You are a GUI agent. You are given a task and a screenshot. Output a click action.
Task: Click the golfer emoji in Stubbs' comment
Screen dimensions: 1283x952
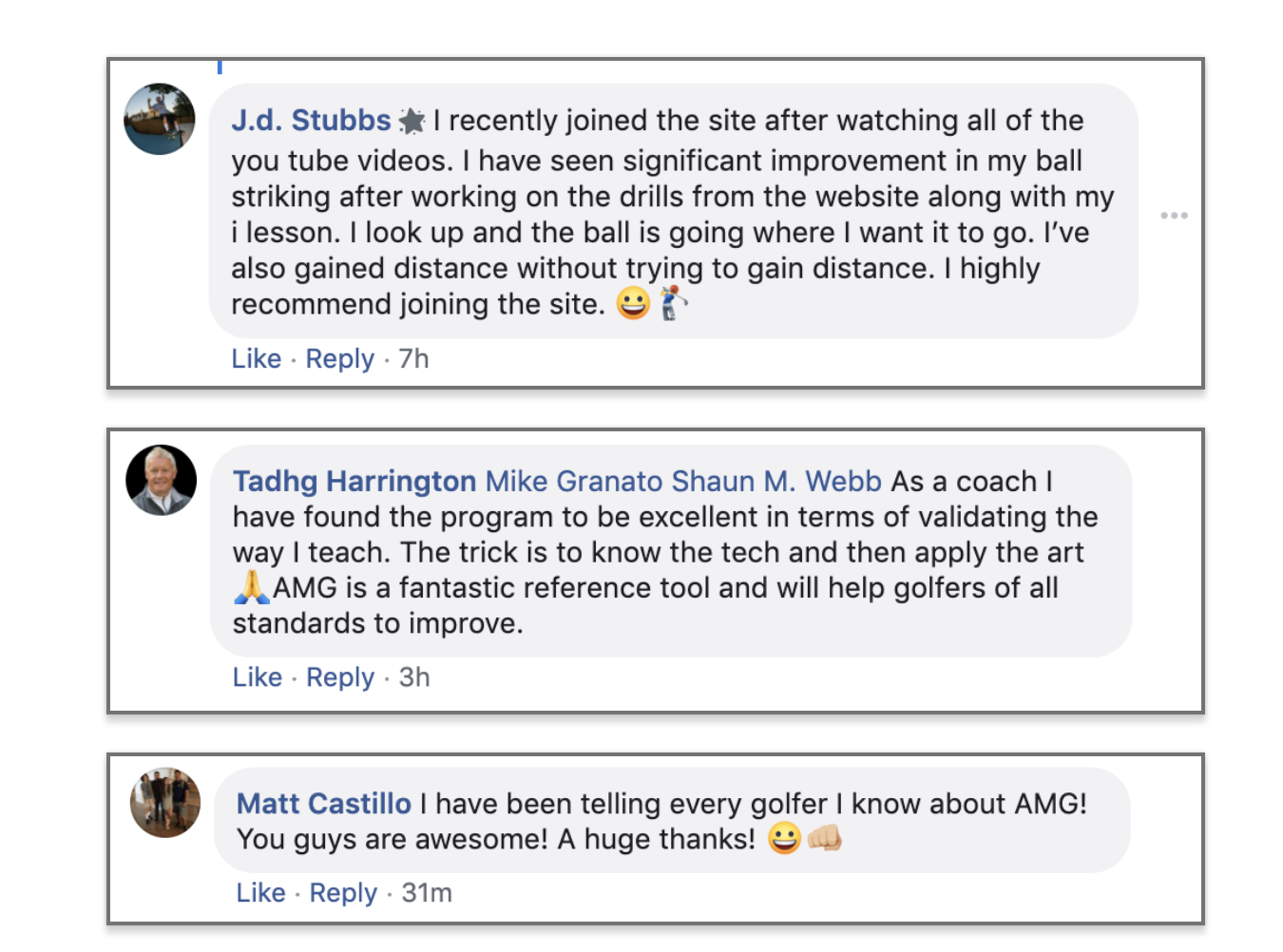click(x=673, y=303)
